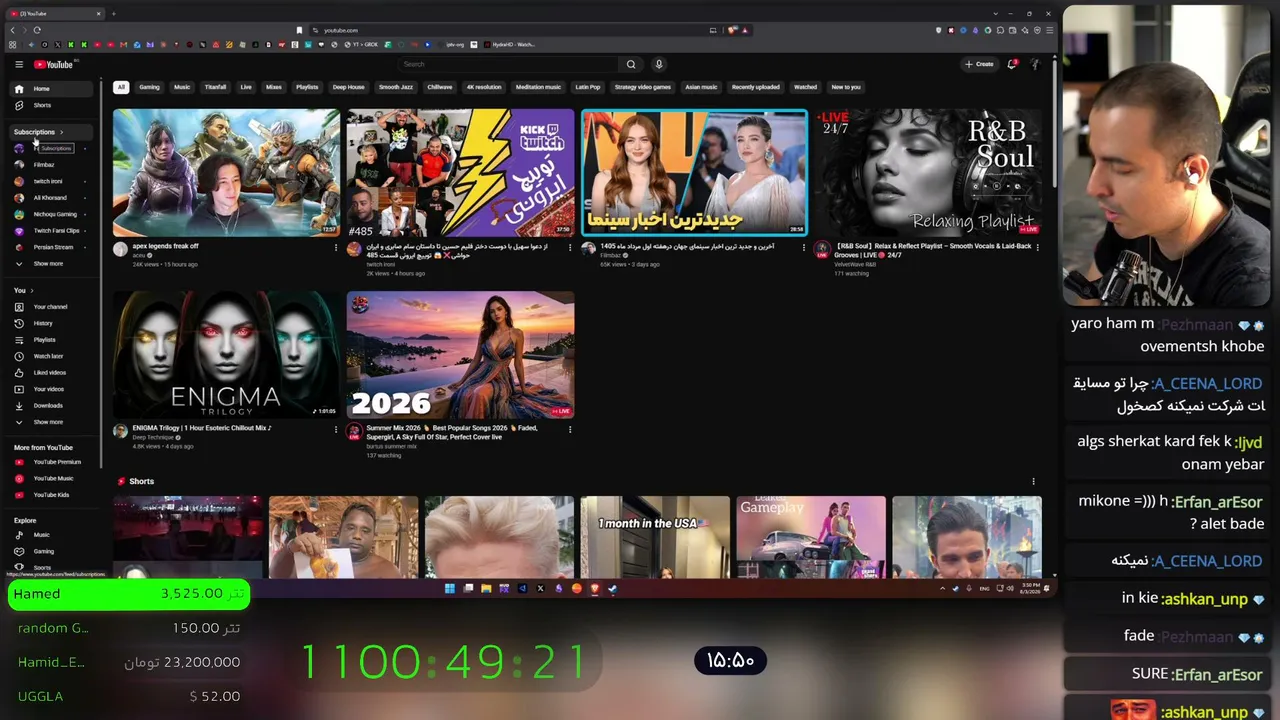Open the Persian Stream subscription channel
Screen dimensions: 1280x720
pyautogui.click(x=50, y=247)
